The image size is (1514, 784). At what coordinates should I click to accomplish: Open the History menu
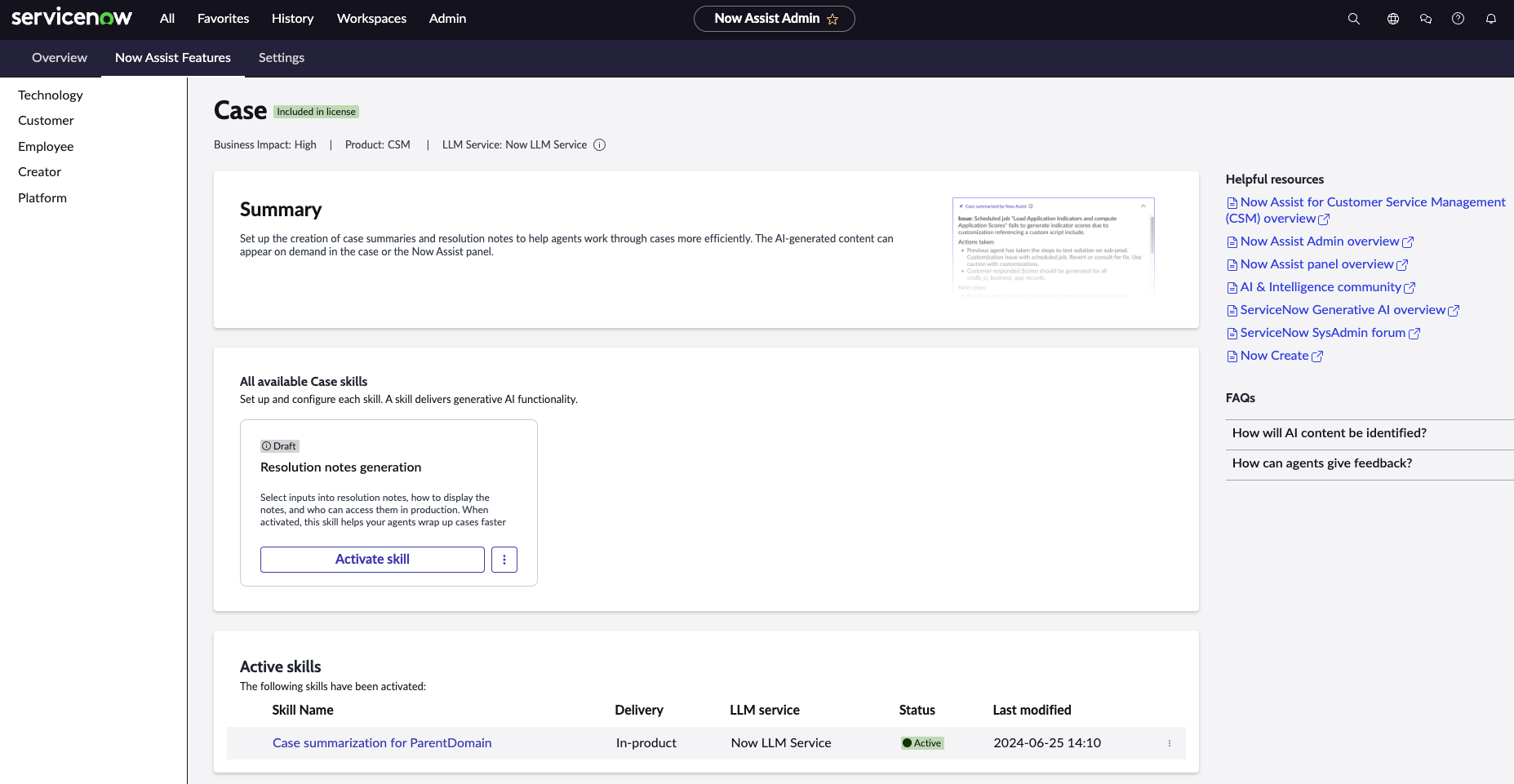click(293, 19)
